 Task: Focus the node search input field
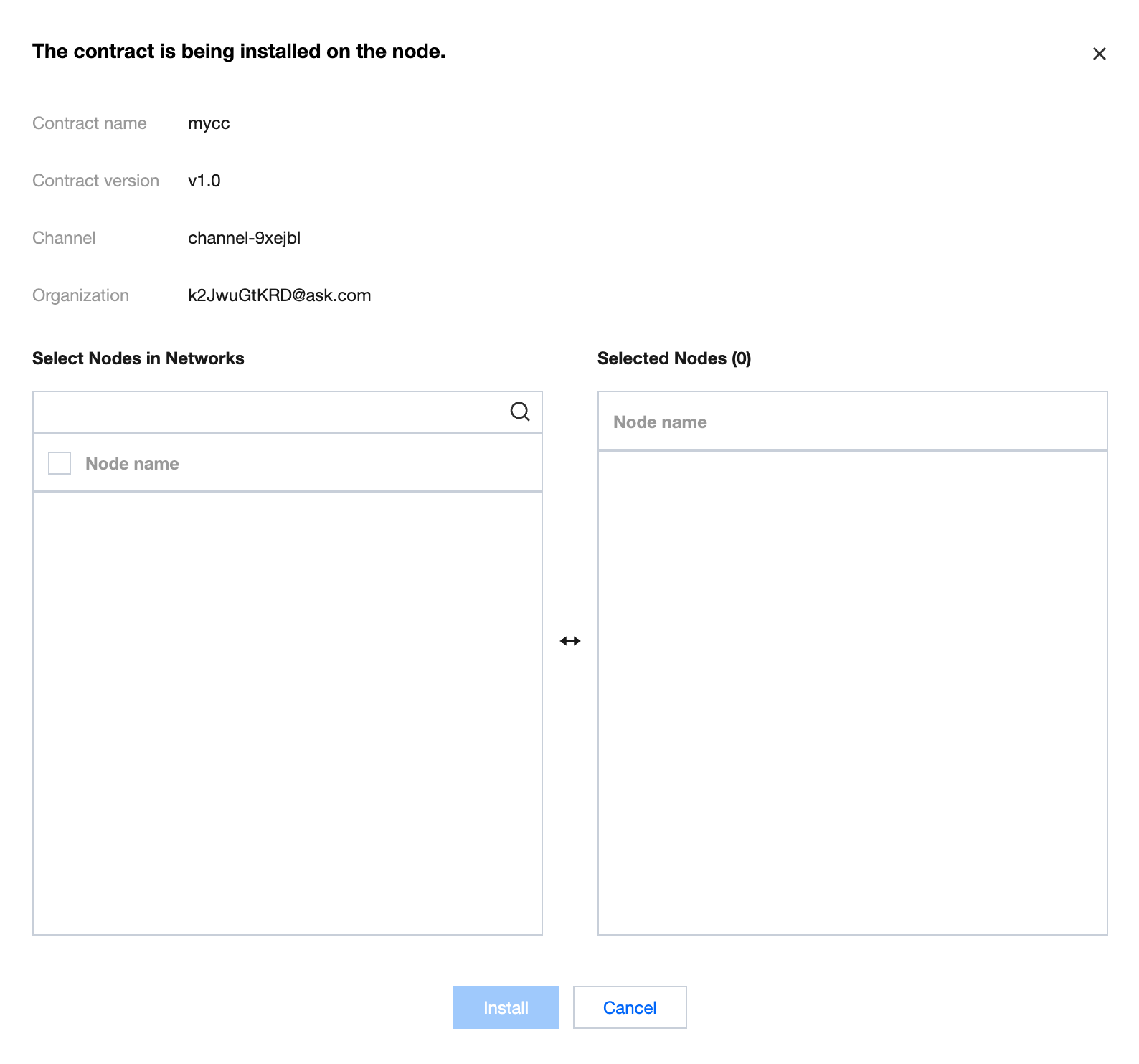coord(269,412)
